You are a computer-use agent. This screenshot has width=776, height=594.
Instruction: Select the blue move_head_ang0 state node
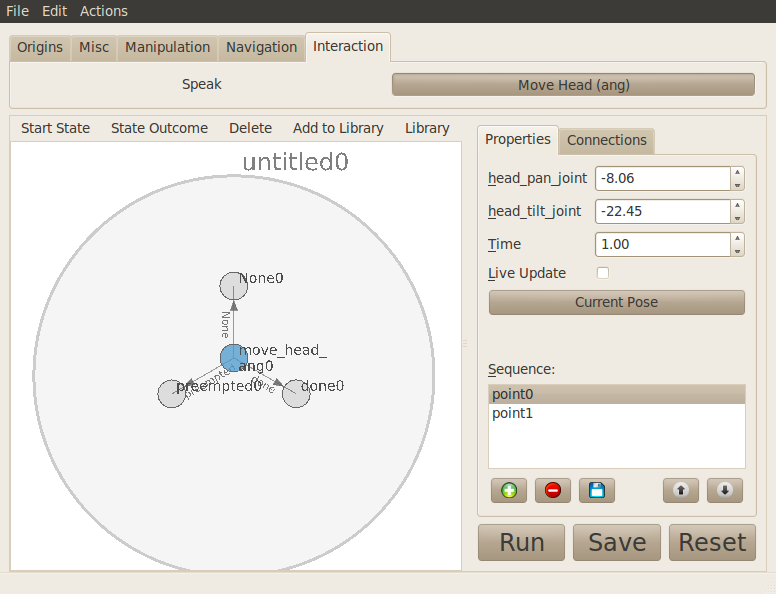tap(234, 358)
